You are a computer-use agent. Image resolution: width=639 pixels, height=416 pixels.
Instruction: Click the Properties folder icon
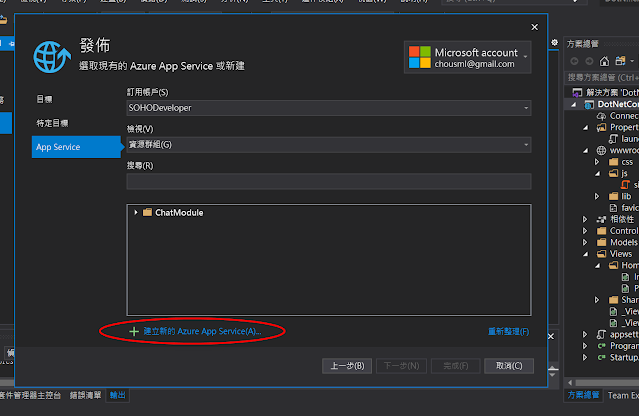click(x=602, y=128)
